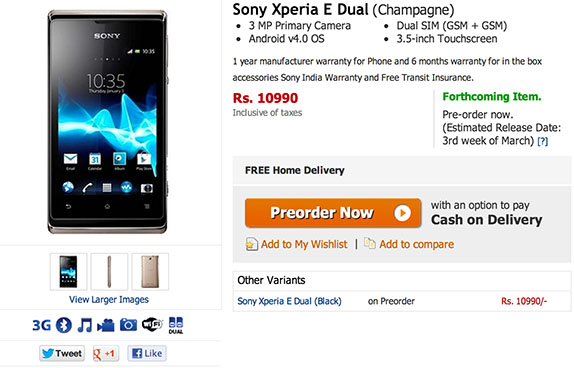Open the Add to My Wishlist link

[x=304, y=244]
